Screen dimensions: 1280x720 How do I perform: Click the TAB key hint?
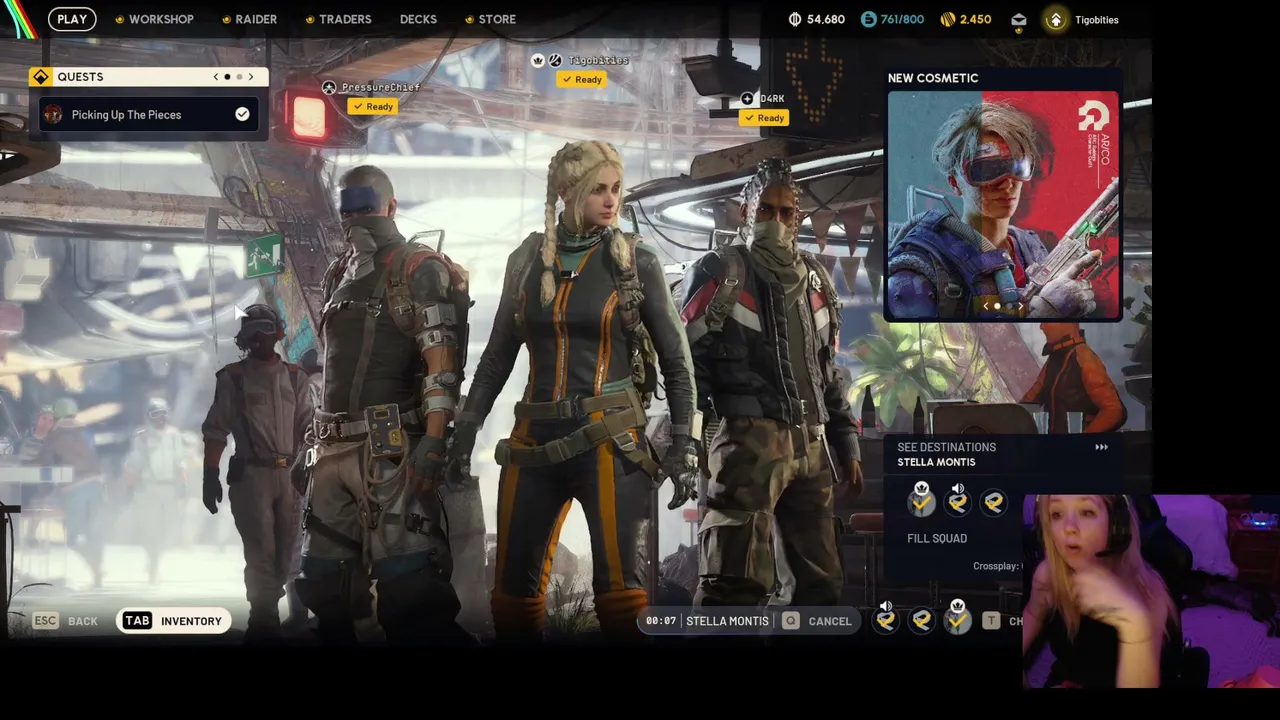137,621
